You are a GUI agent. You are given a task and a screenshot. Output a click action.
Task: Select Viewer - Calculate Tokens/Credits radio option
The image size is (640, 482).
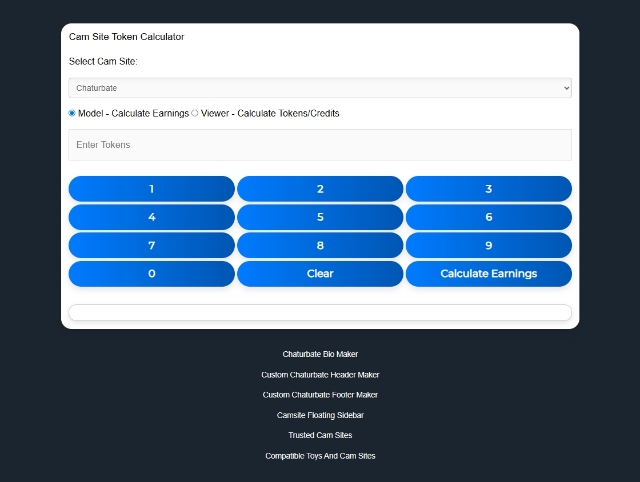click(x=195, y=113)
